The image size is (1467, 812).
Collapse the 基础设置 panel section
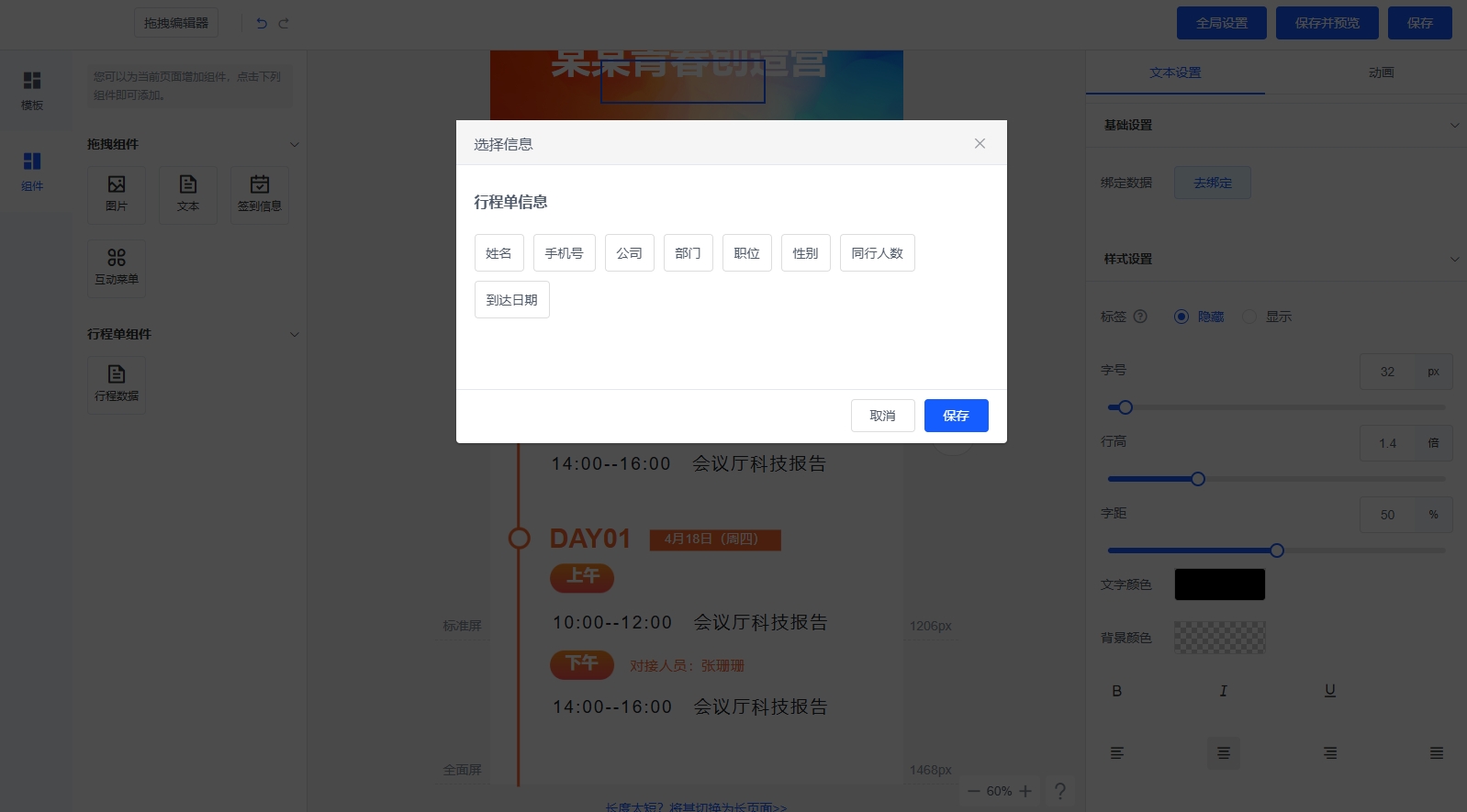coord(1454,125)
